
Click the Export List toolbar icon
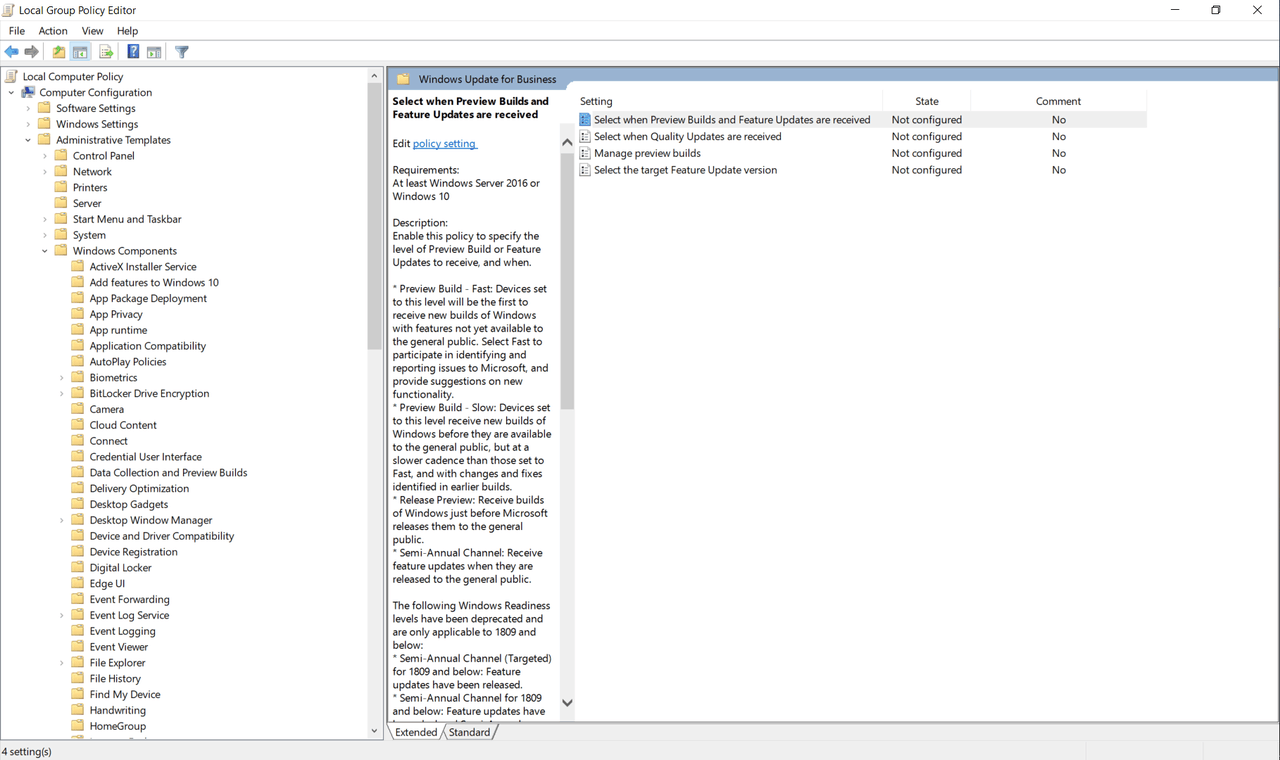click(x=106, y=52)
